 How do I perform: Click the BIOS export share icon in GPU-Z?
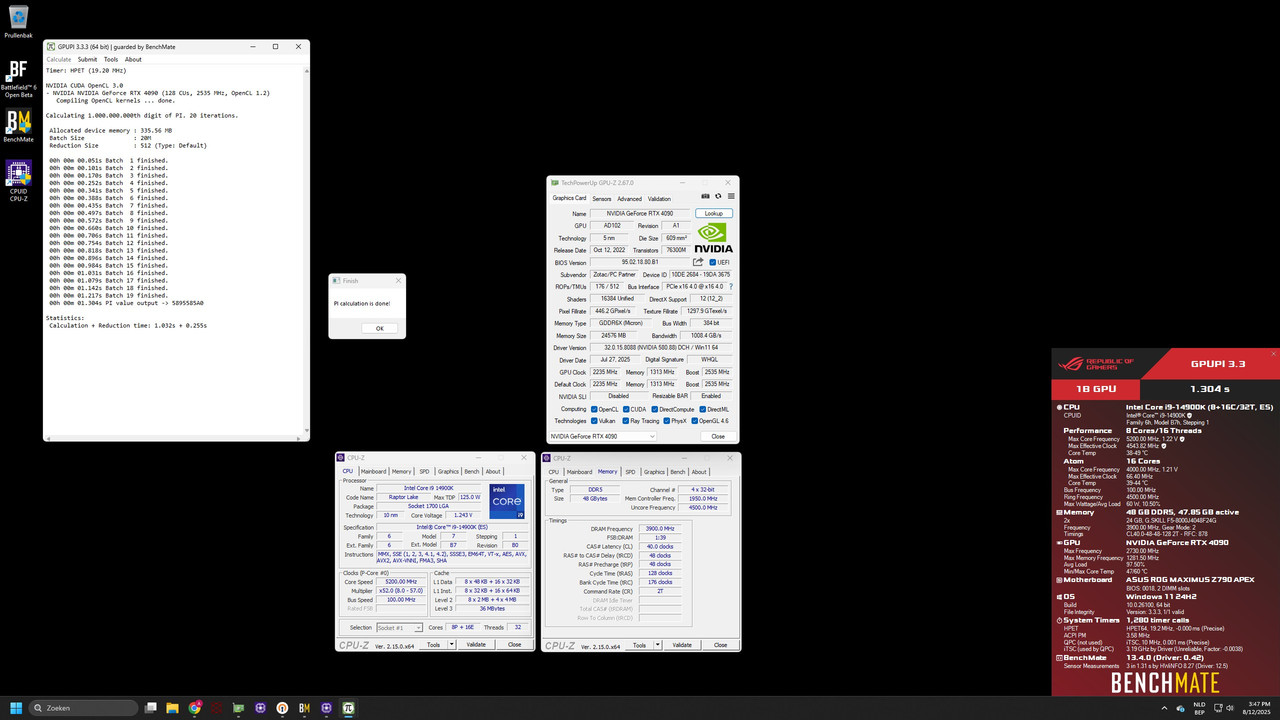click(698, 262)
